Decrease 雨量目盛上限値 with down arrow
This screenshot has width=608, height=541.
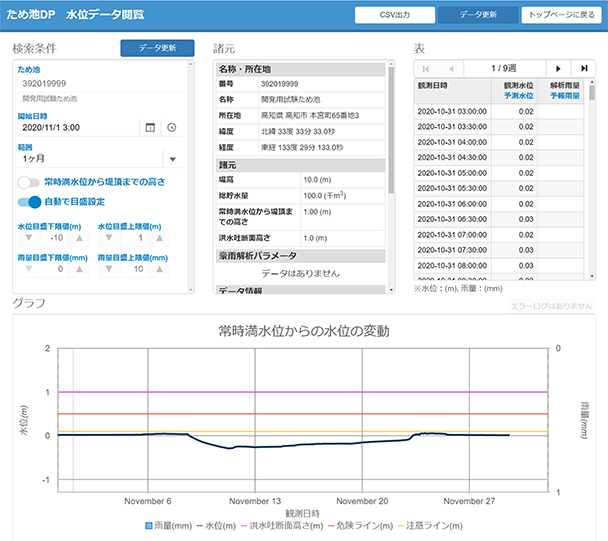point(109,269)
